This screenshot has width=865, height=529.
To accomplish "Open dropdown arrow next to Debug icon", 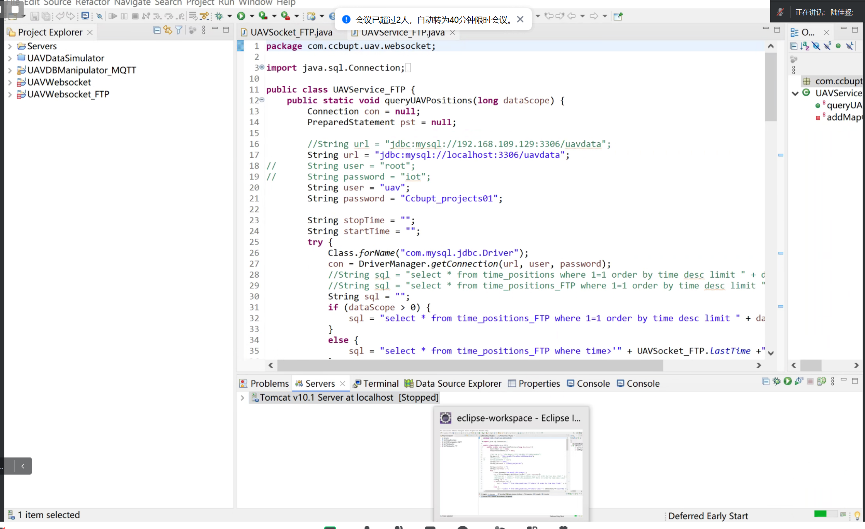I will 229,17.
